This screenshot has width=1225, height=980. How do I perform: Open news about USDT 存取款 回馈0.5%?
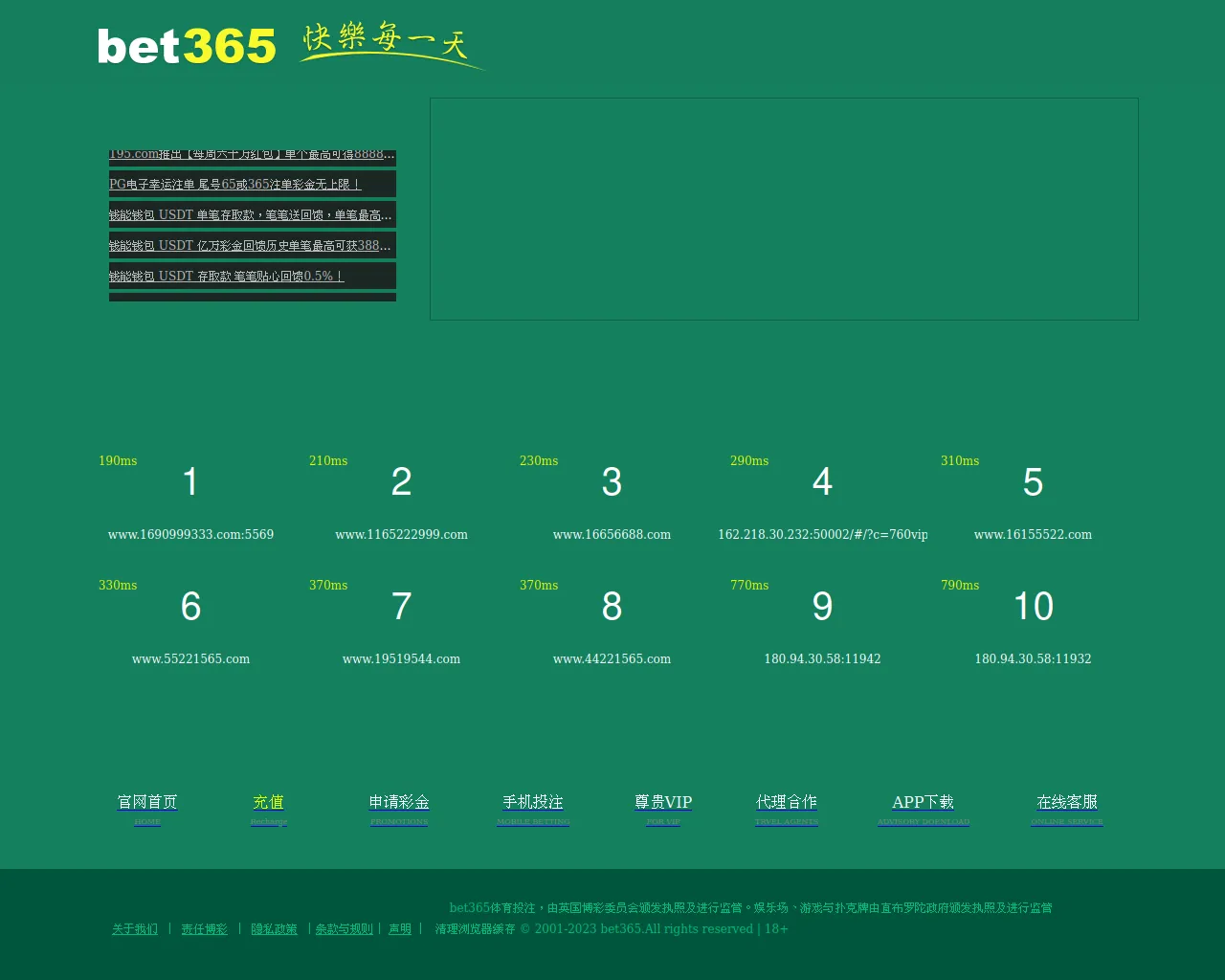click(226, 276)
